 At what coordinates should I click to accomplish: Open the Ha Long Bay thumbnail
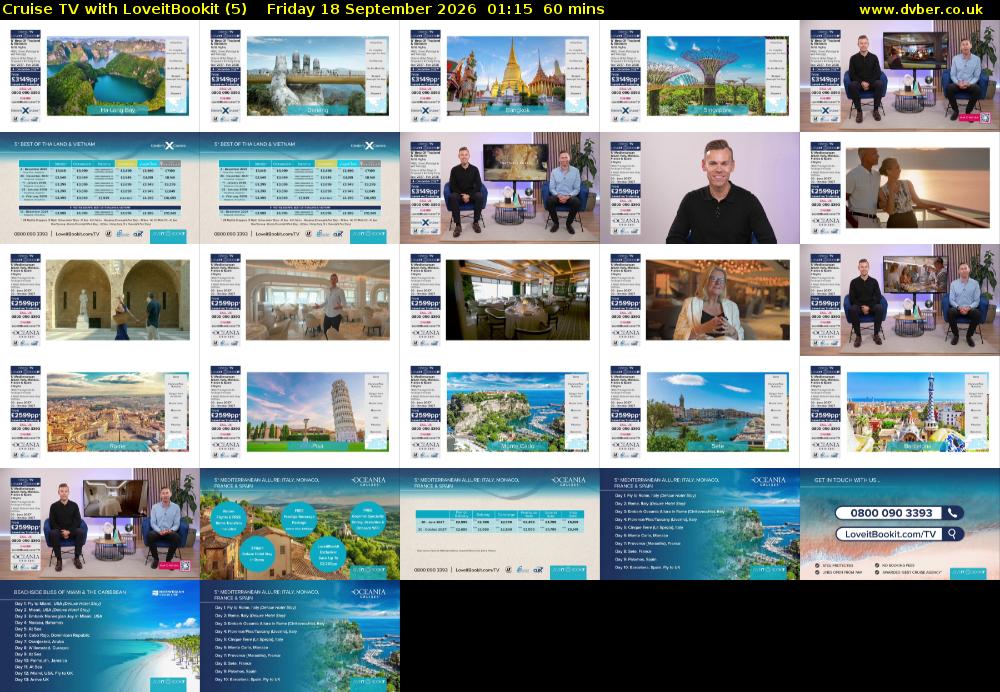pos(99,76)
